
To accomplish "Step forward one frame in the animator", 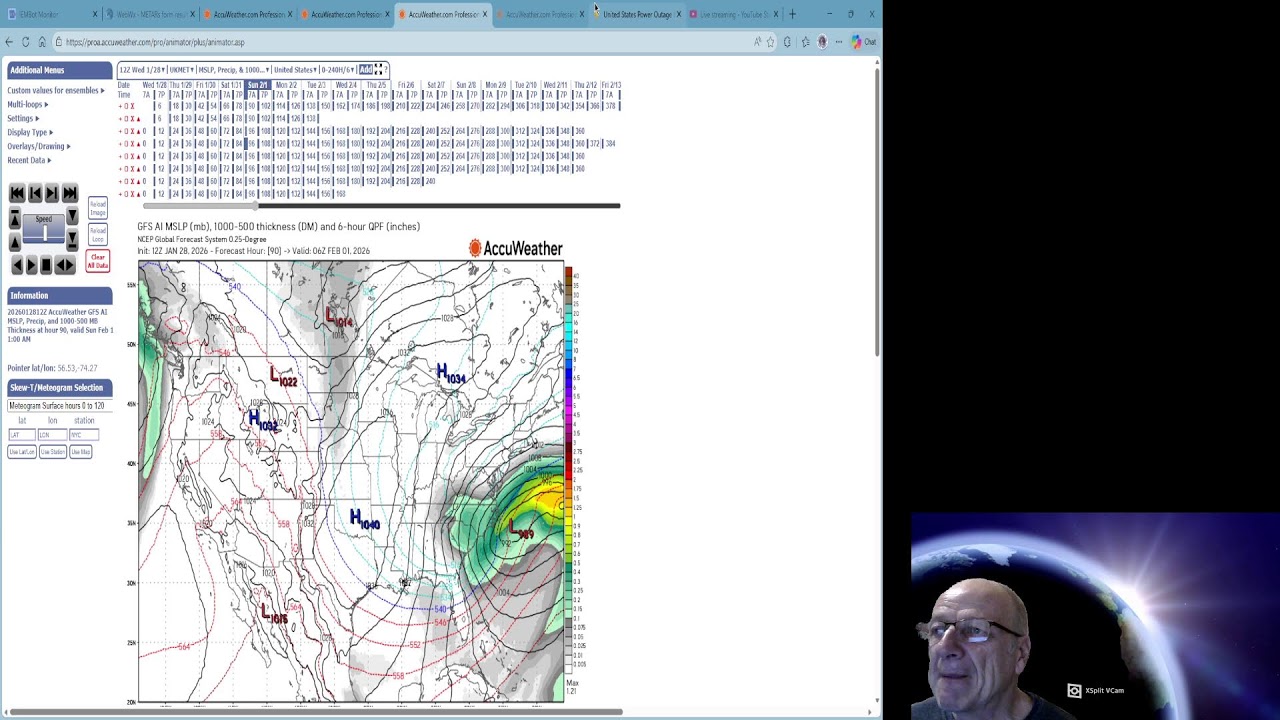I will (x=52, y=193).
